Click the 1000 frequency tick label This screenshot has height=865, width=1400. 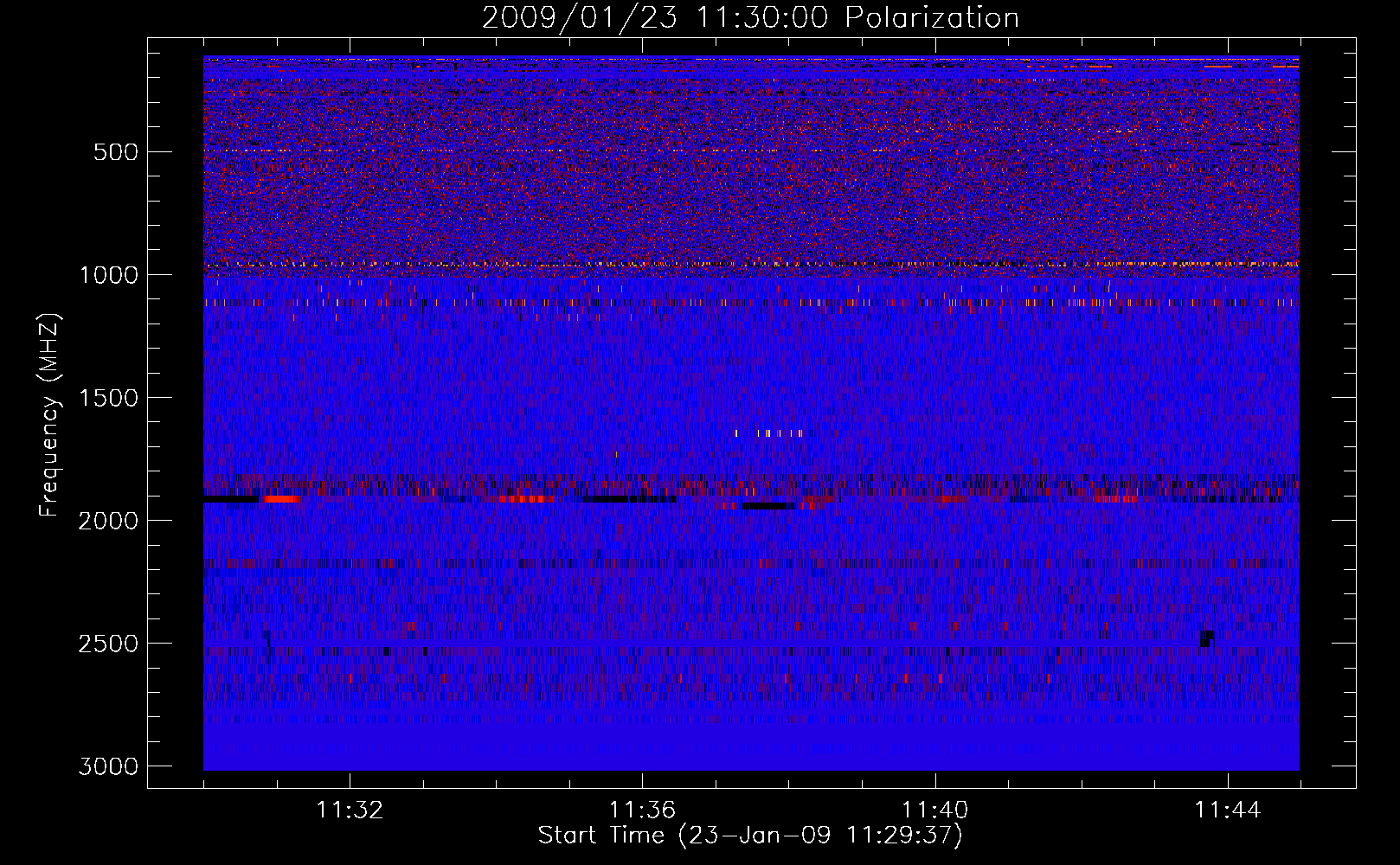click(108, 275)
